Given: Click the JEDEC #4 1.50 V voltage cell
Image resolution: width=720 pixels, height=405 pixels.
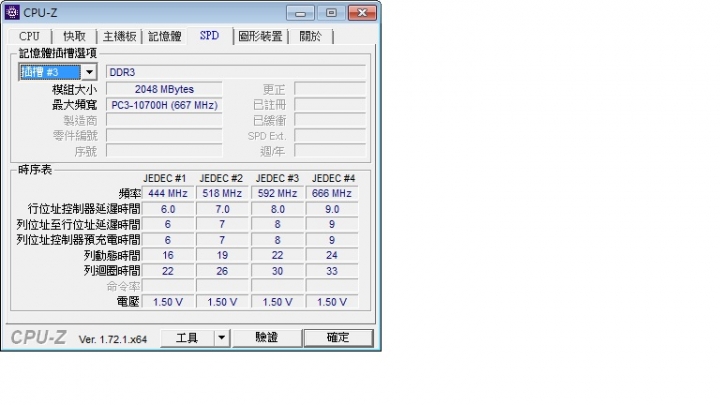Looking at the screenshot, I should 332,302.
